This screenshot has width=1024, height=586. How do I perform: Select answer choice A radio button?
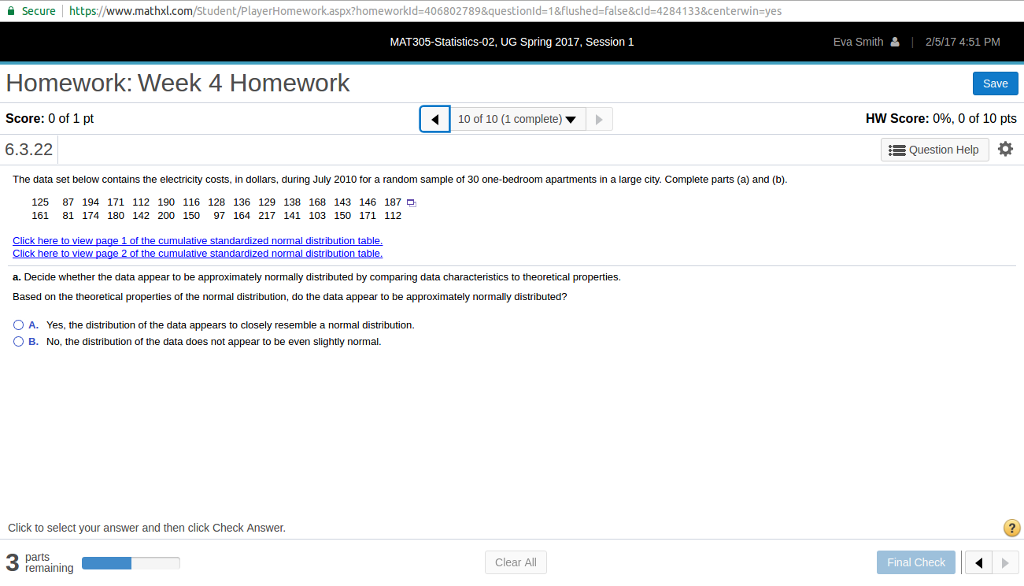(18, 324)
